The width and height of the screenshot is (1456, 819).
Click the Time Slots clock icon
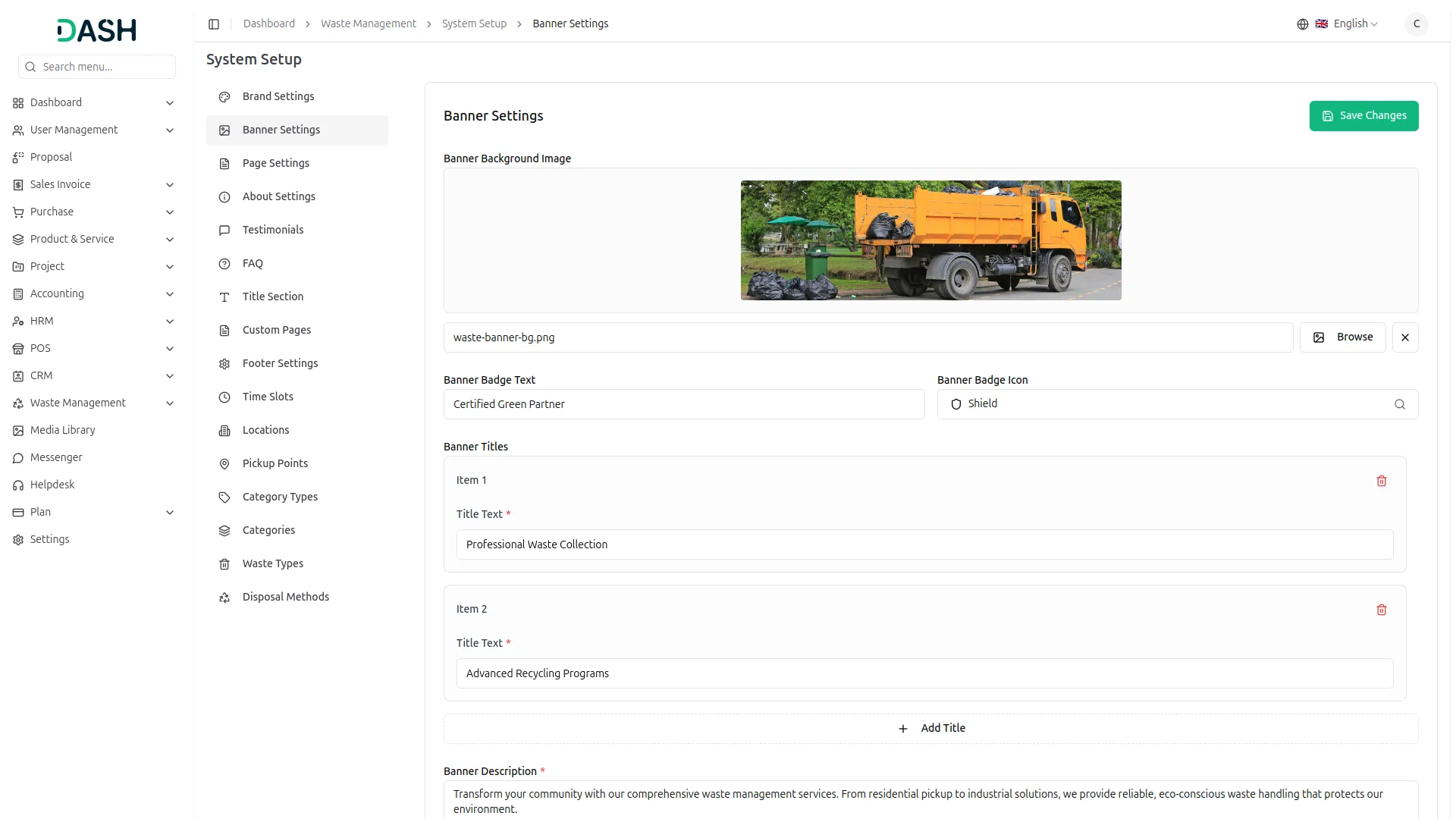(224, 397)
